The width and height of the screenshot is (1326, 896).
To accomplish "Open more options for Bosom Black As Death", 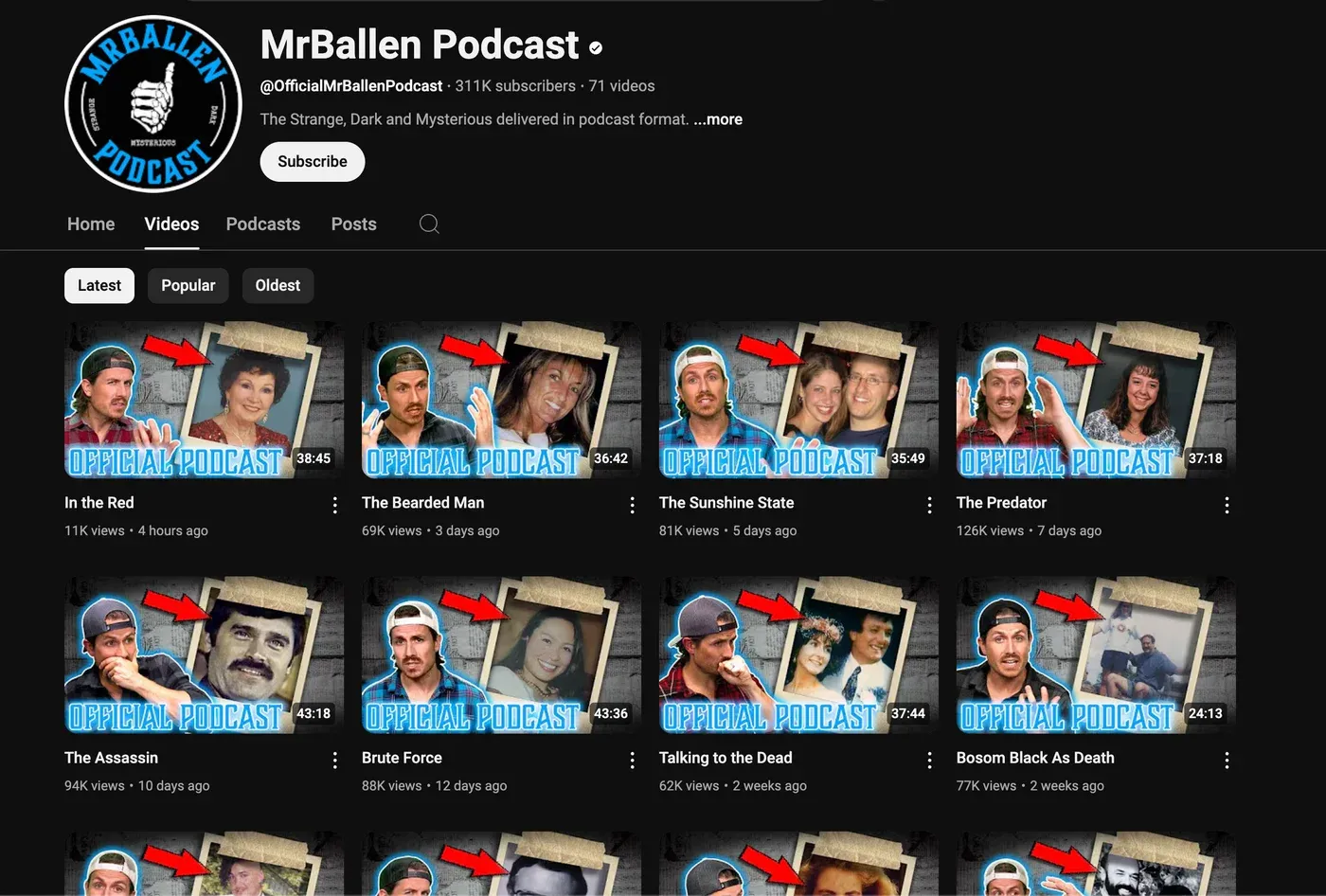I will [x=1227, y=760].
